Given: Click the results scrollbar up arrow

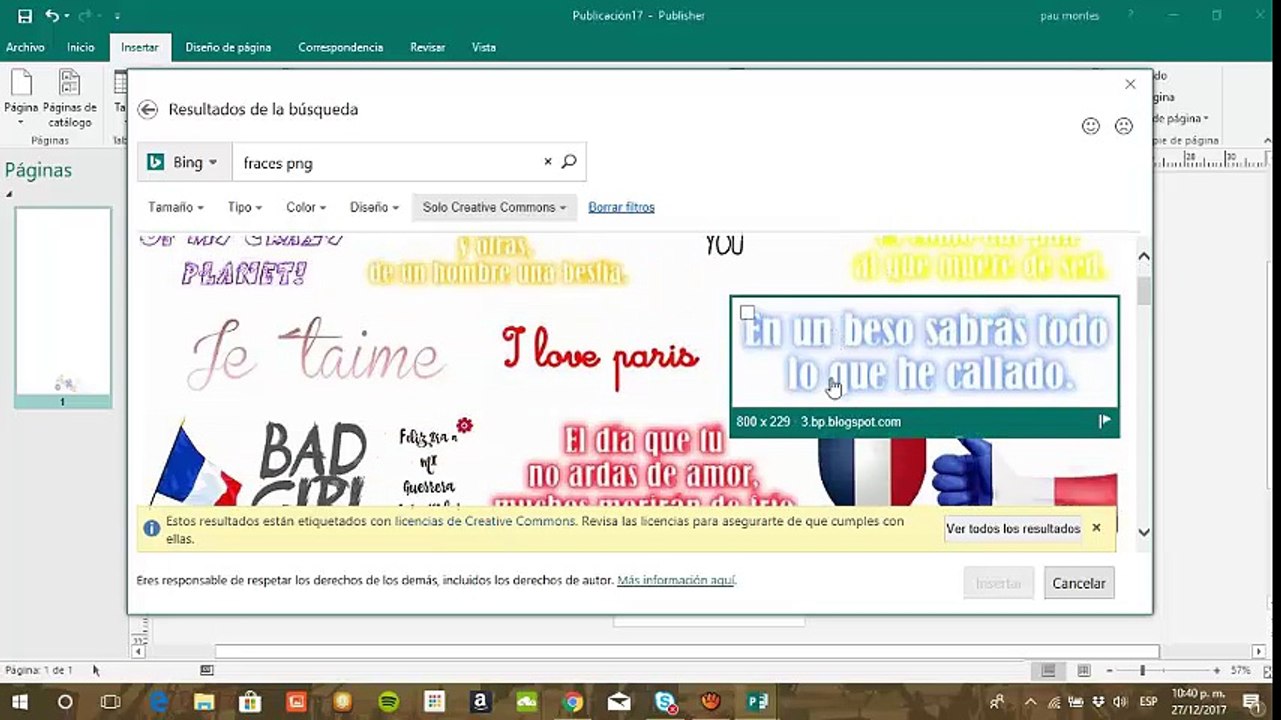Looking at the screenshot, I should [x=1144, y=257].
